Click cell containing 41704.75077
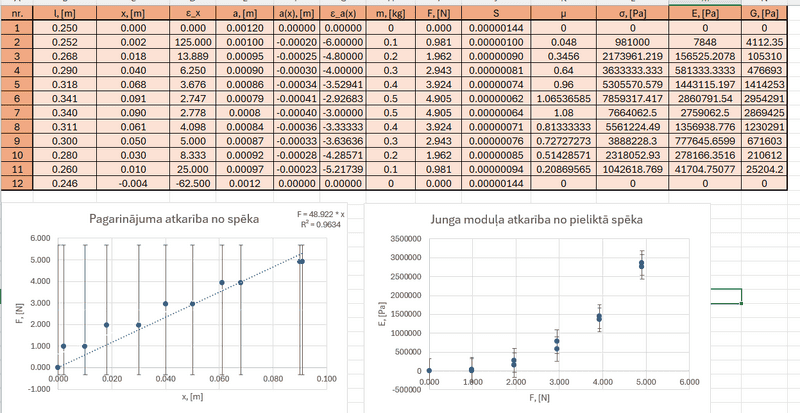 705,169
